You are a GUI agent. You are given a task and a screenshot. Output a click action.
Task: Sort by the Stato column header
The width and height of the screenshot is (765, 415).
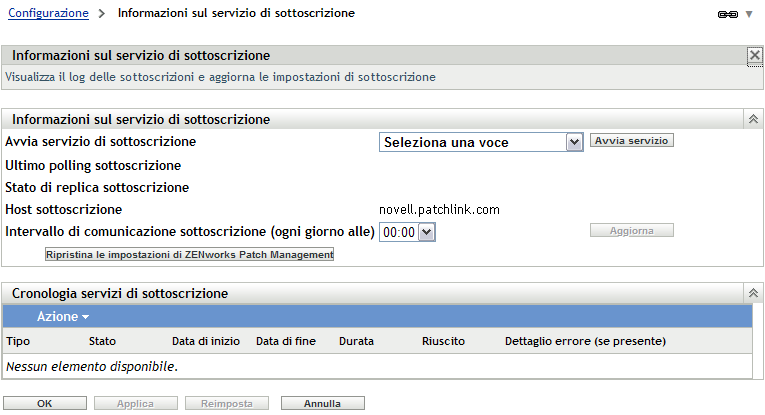[102, 341]
